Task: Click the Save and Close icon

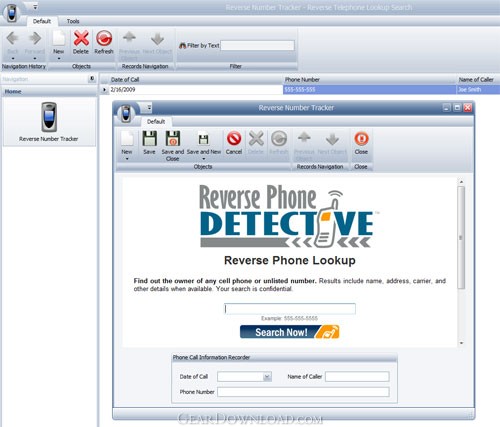Action: 173,138
